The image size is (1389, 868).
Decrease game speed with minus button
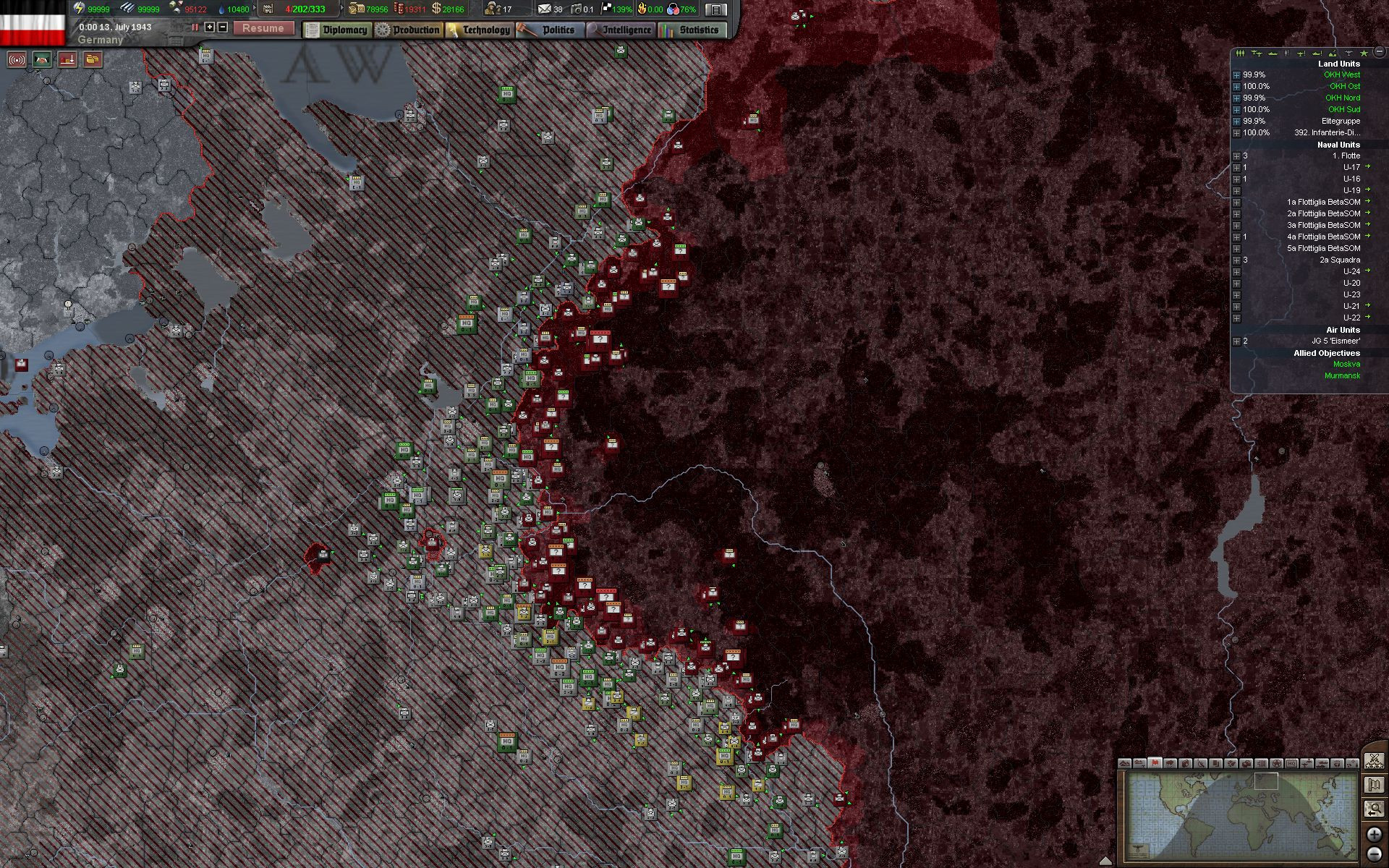point(223,27)
